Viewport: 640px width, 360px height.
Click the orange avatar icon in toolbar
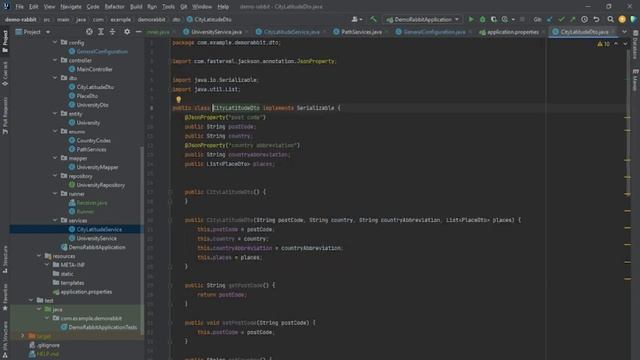coord(622,19)
